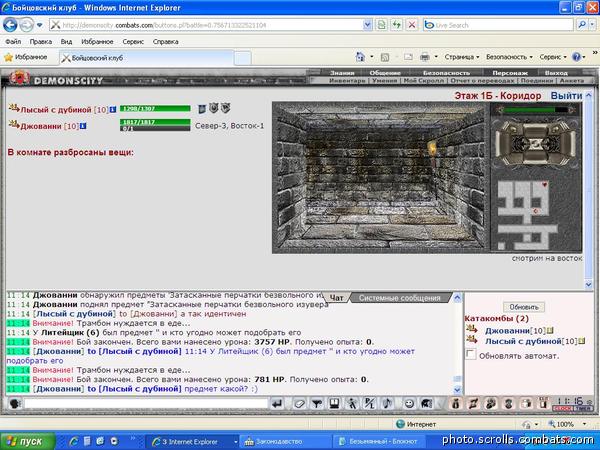Click the icon just left of clock
Image resolution: width=600 pixels, height=450 pixels.
pos(544,403)
